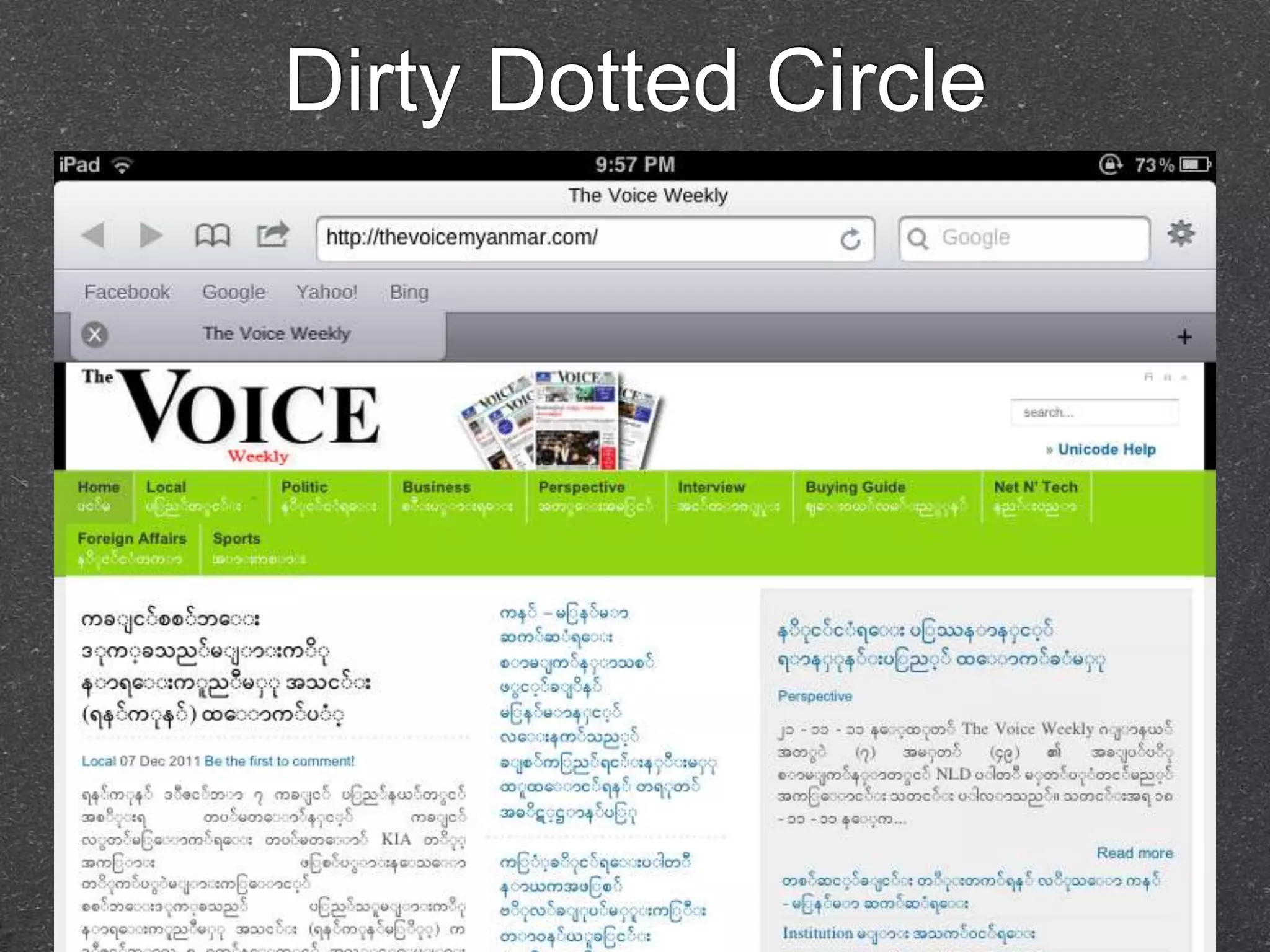Open the bookmarks book icon
1270x952 pixels.
pos(212,236)
